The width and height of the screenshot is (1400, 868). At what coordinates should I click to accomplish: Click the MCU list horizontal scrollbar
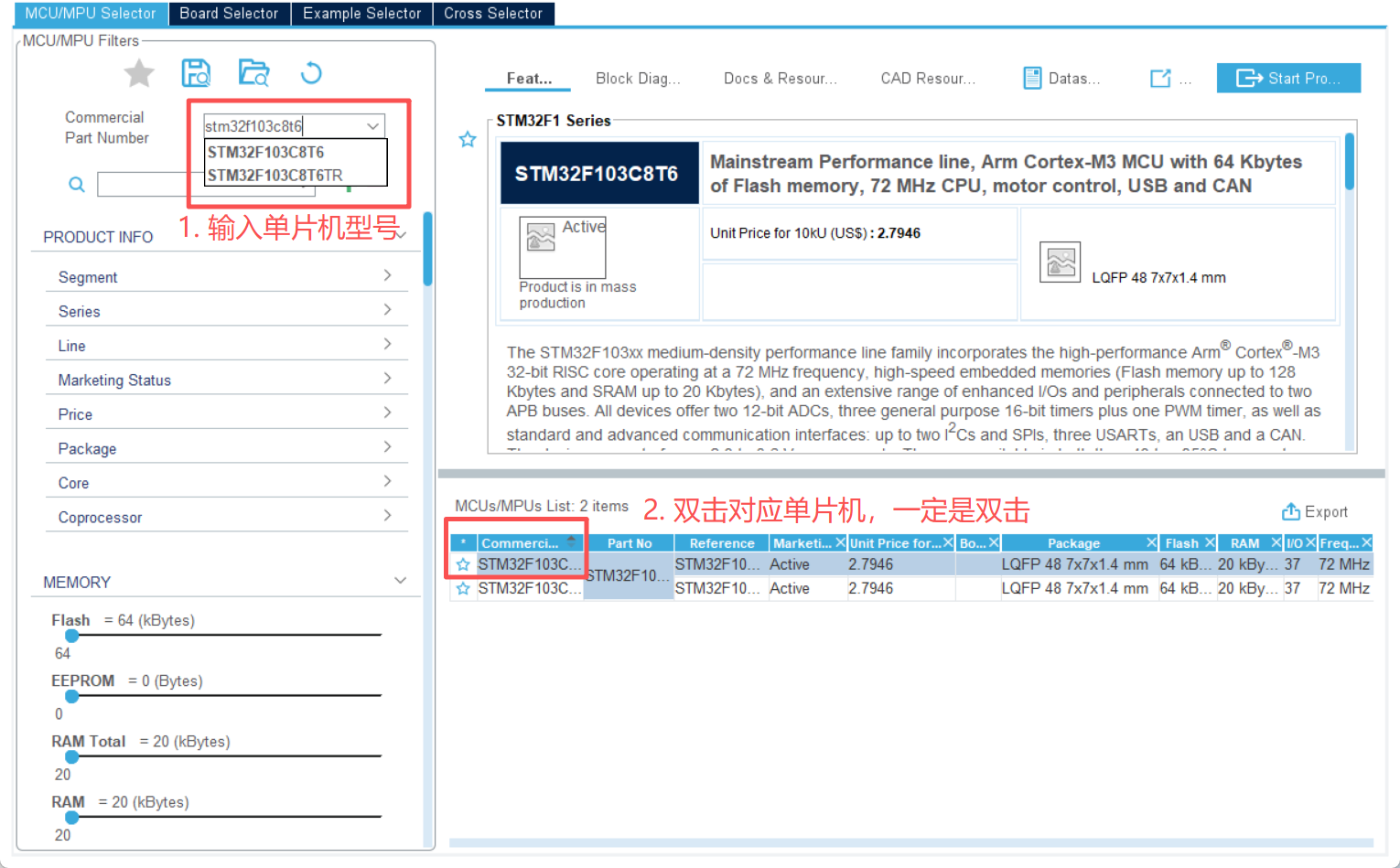pos(910,842)
